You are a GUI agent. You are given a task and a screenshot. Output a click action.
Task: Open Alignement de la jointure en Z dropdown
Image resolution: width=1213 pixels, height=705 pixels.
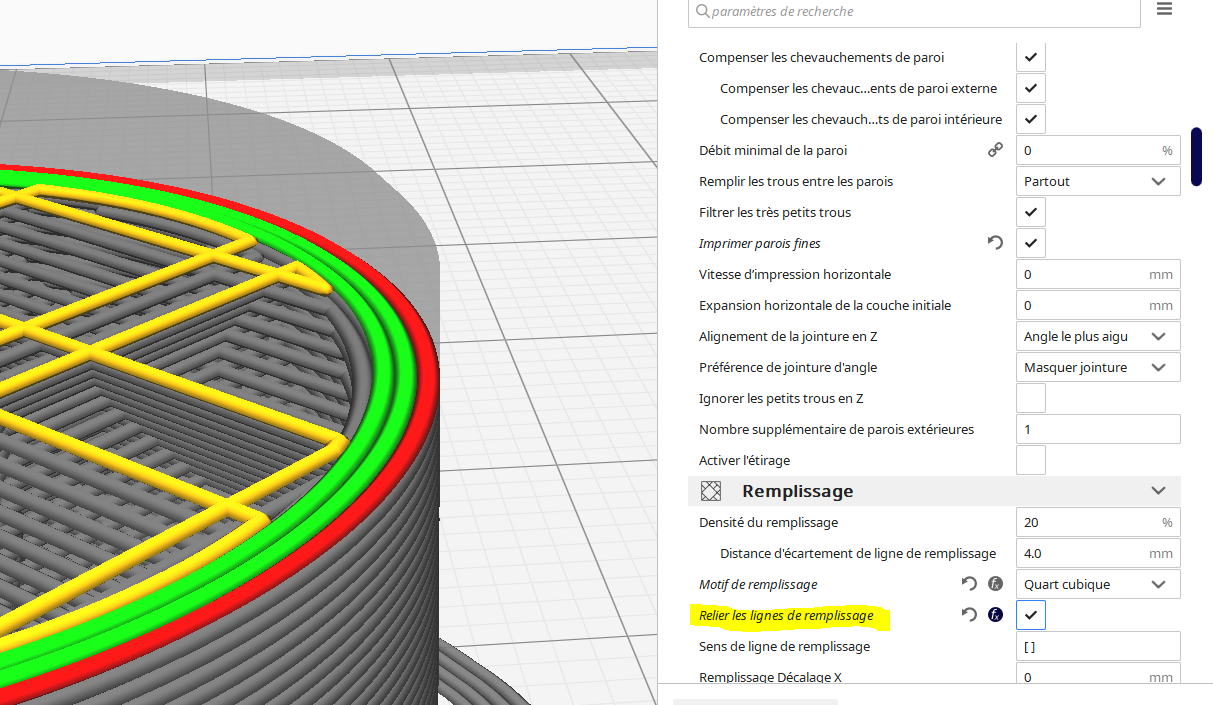(x=1098, y=336)
